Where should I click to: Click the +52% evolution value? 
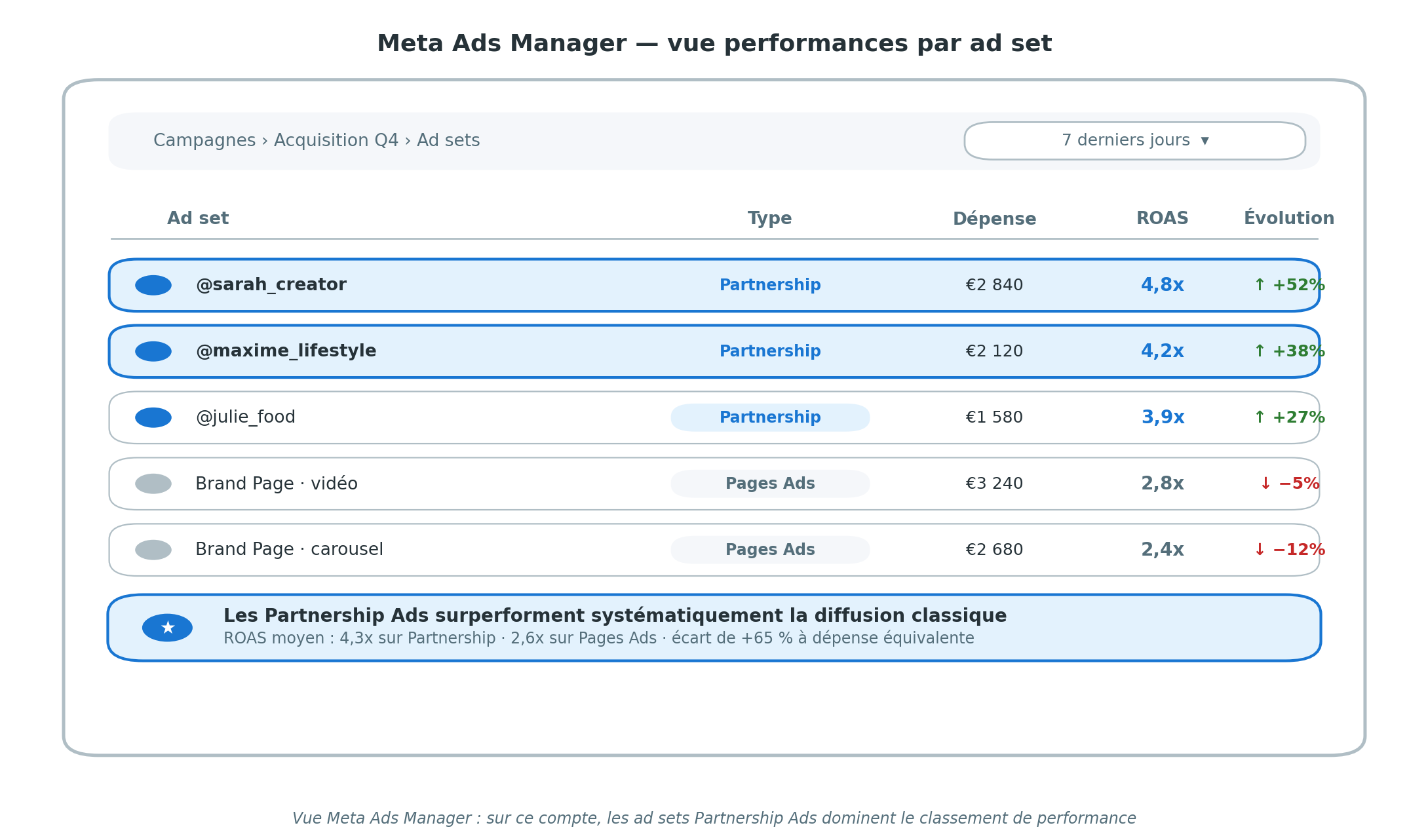pos(1289,285)
